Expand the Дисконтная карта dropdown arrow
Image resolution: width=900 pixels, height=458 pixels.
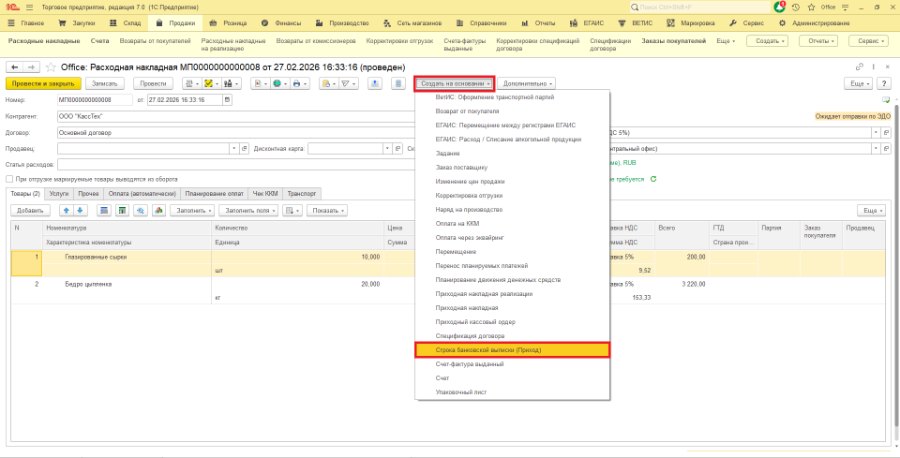tap(387, 149)
